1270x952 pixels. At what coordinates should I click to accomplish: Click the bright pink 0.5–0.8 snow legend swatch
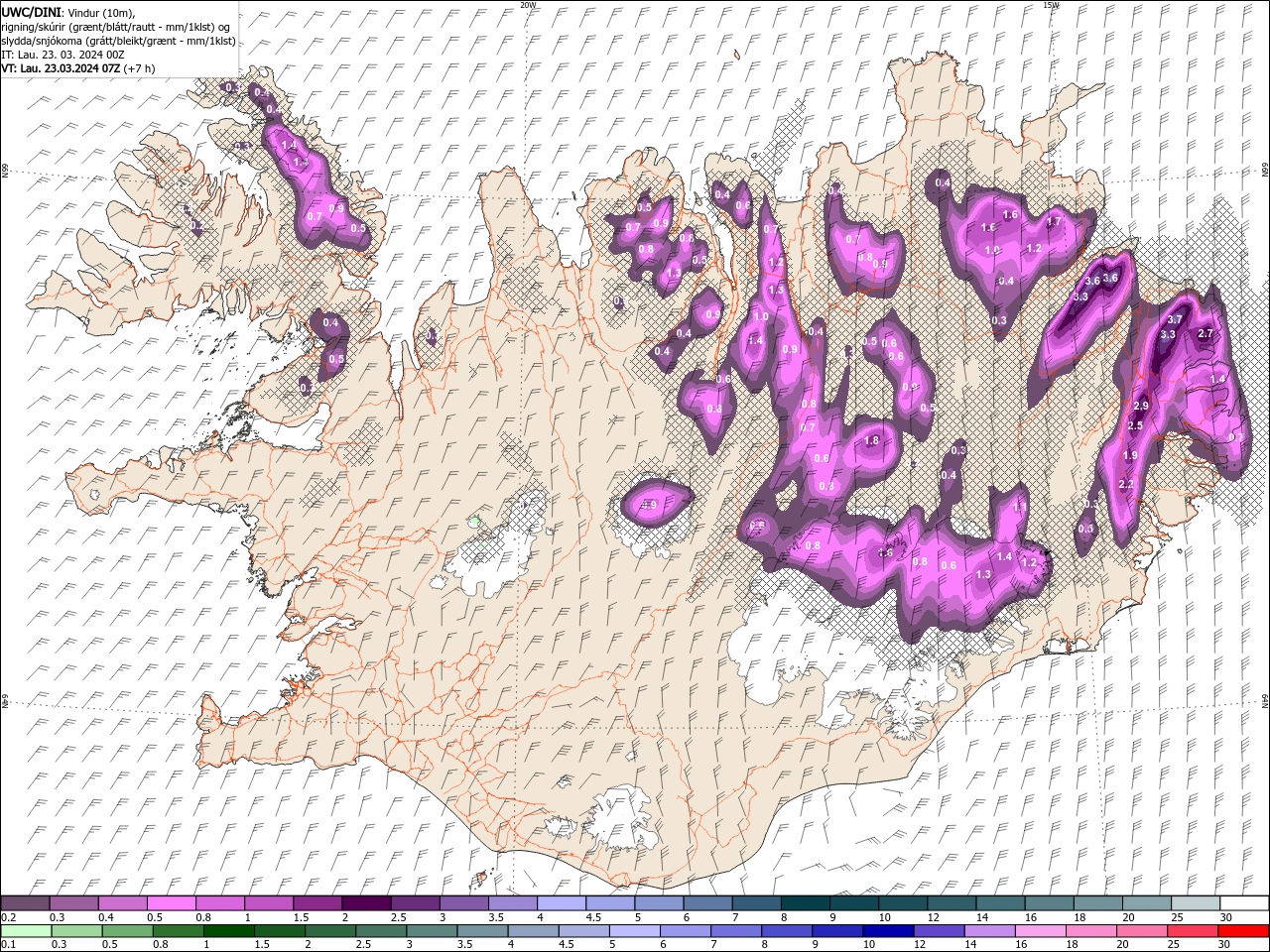click(172, 903)
